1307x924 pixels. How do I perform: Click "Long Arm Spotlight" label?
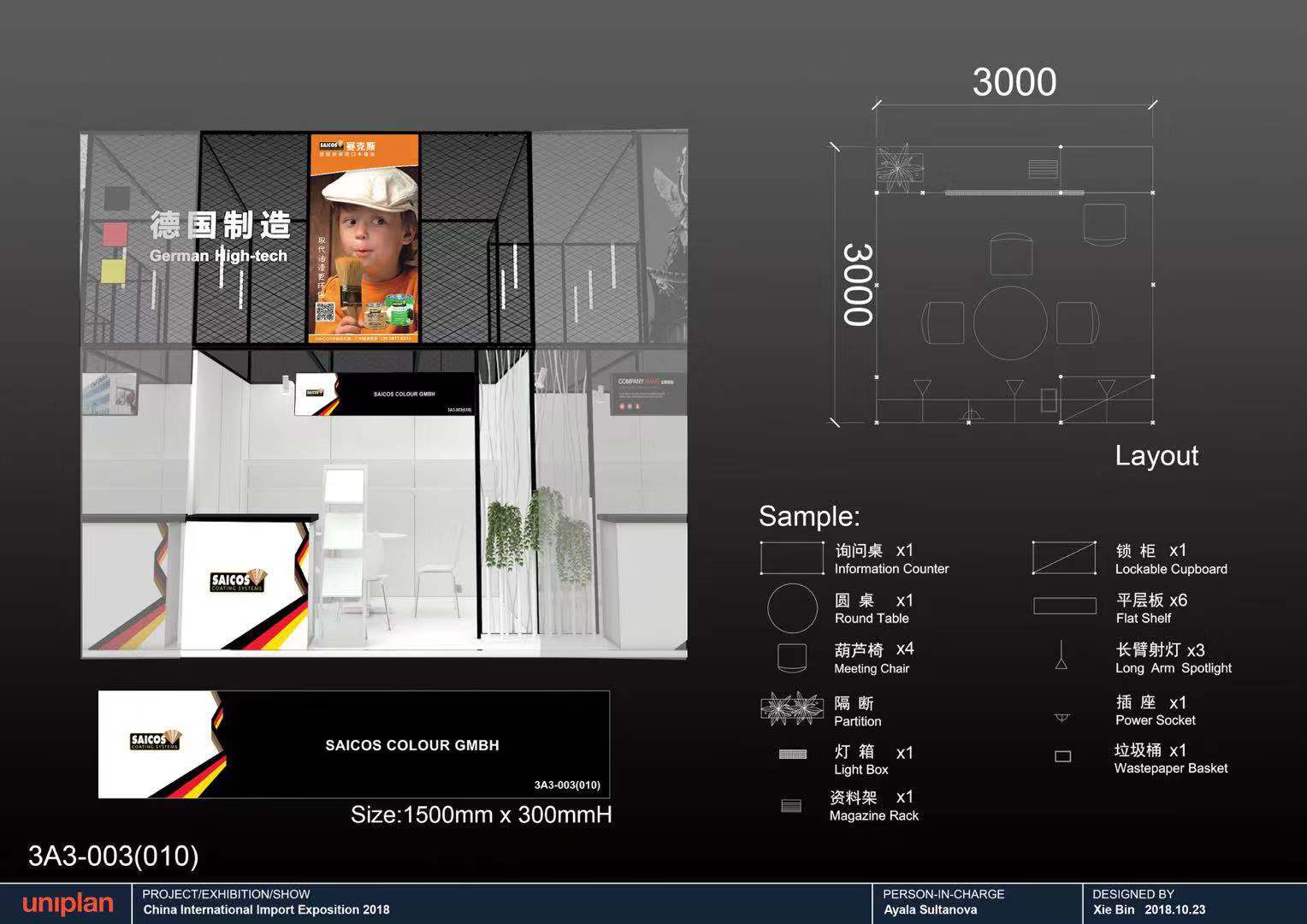[x=1174, y=668]
